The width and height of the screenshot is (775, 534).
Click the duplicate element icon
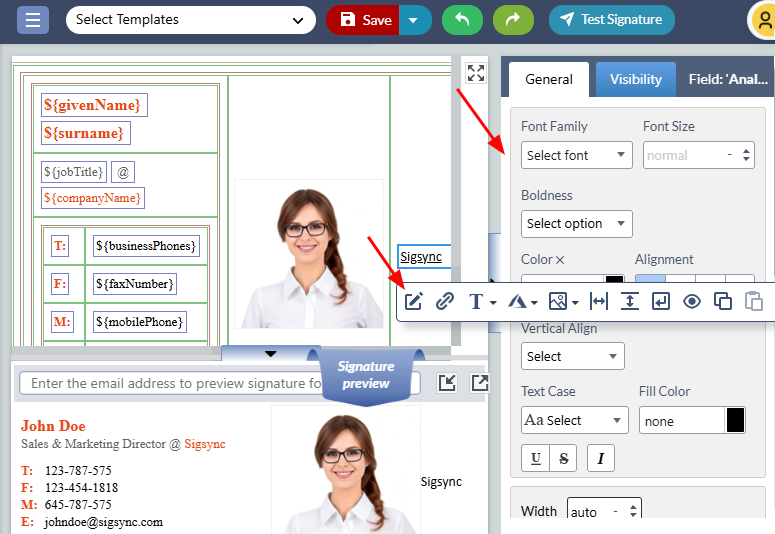coord(723,301)
